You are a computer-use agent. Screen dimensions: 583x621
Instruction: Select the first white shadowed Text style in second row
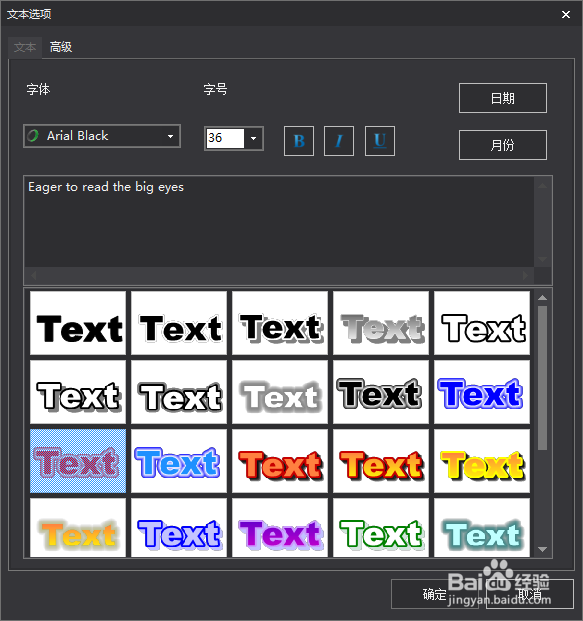click(78, 392)
